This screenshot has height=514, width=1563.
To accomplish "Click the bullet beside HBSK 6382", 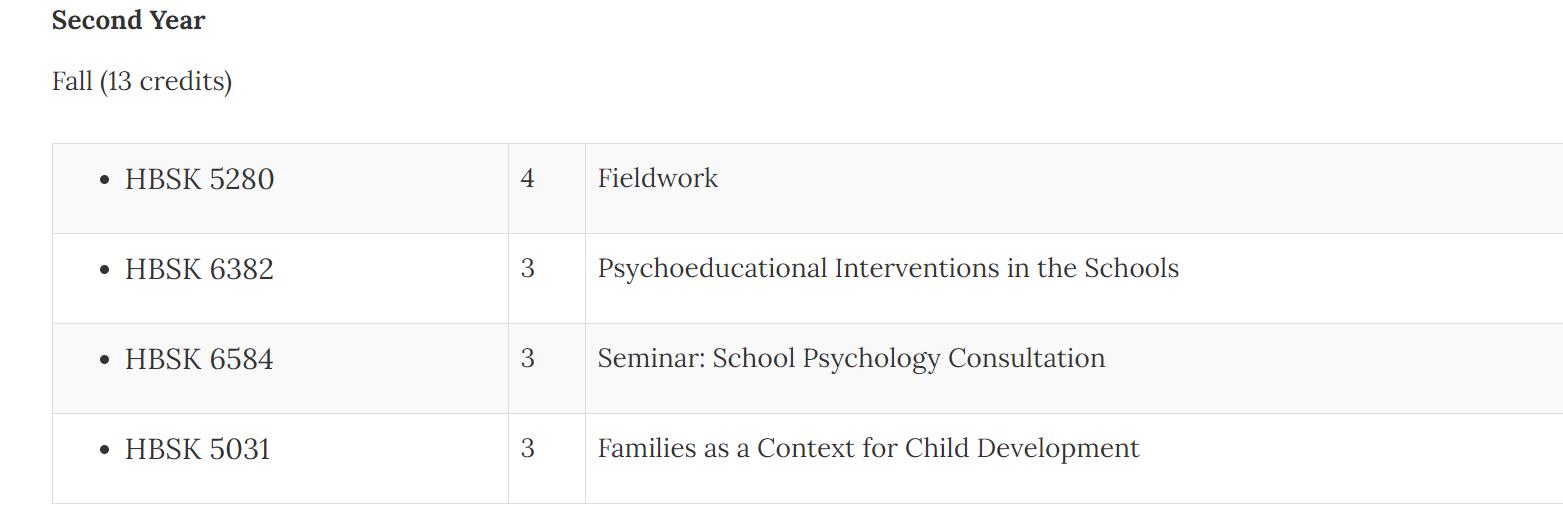I will [x=105, y=271].
